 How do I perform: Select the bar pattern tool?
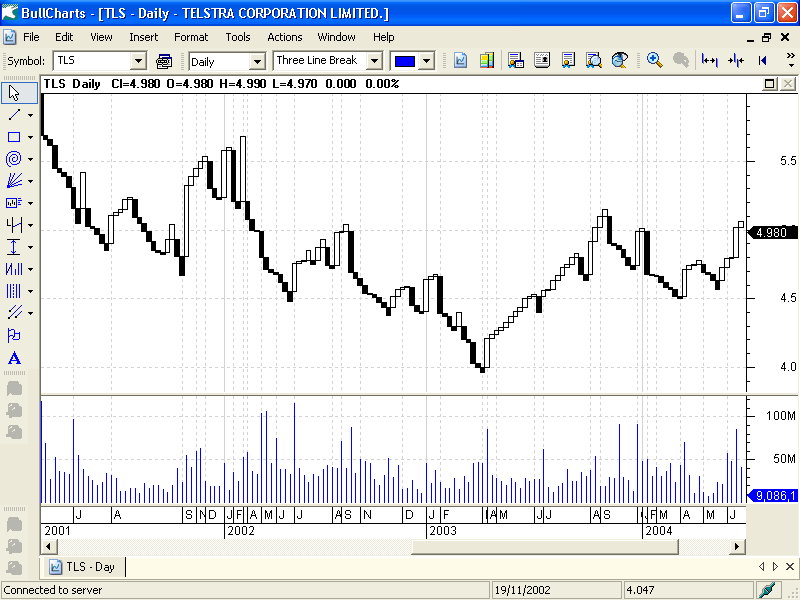pos(14,269)
